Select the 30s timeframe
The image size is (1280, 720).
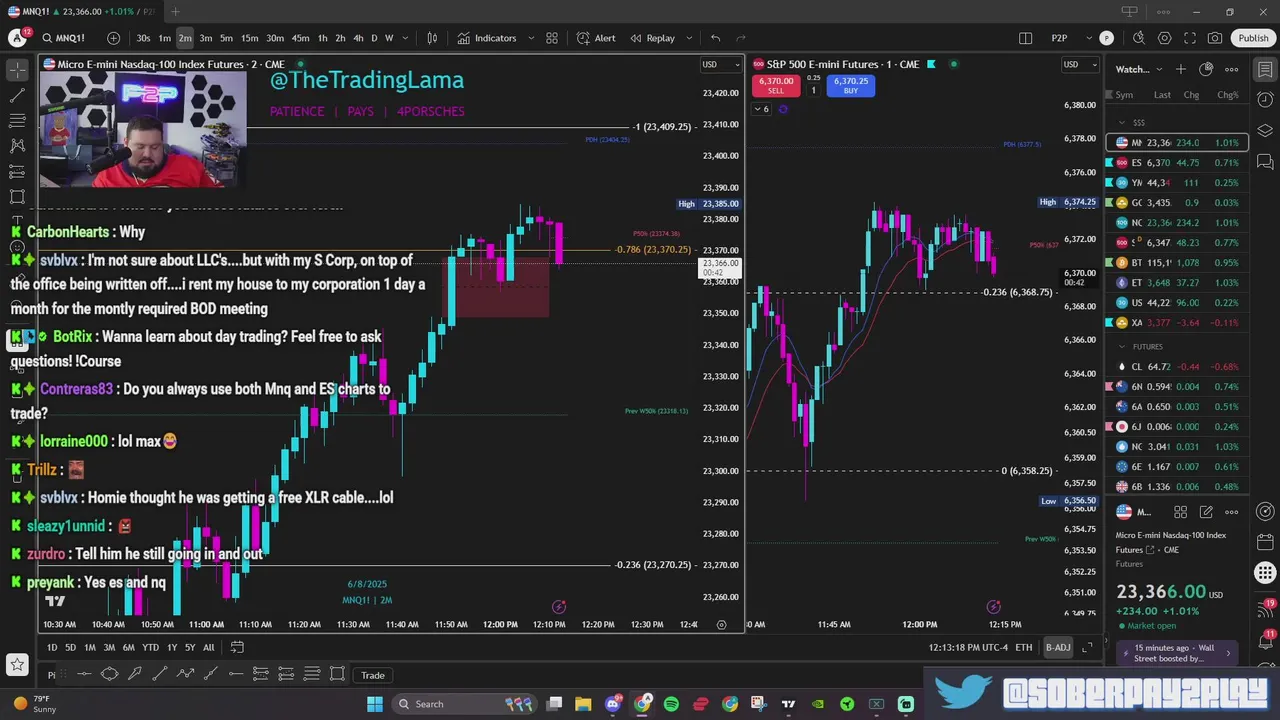tap(143, 38)
